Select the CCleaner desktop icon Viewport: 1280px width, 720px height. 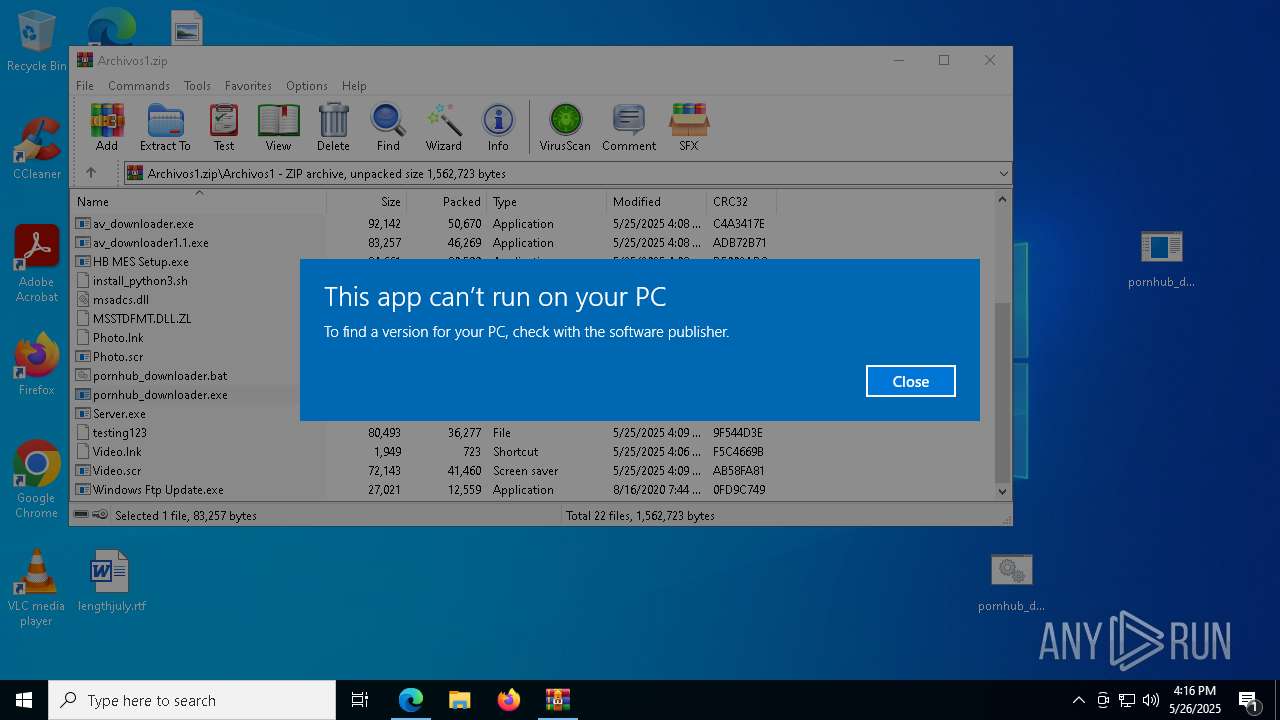37,149
